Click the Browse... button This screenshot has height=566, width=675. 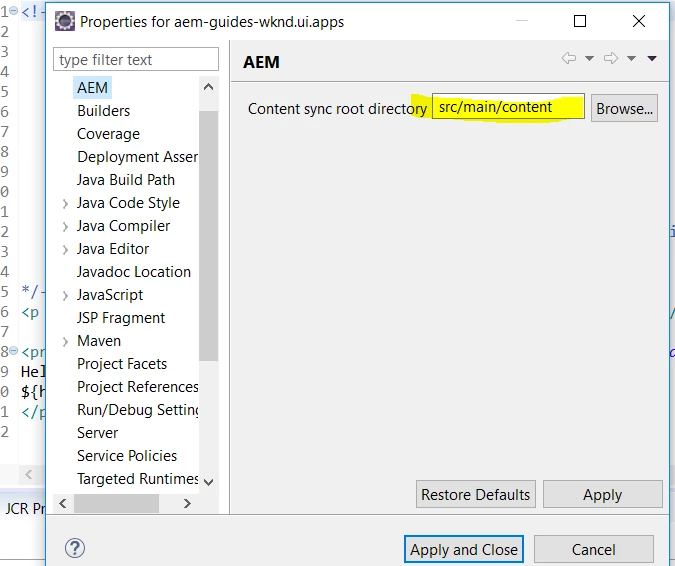pos(624,108)
